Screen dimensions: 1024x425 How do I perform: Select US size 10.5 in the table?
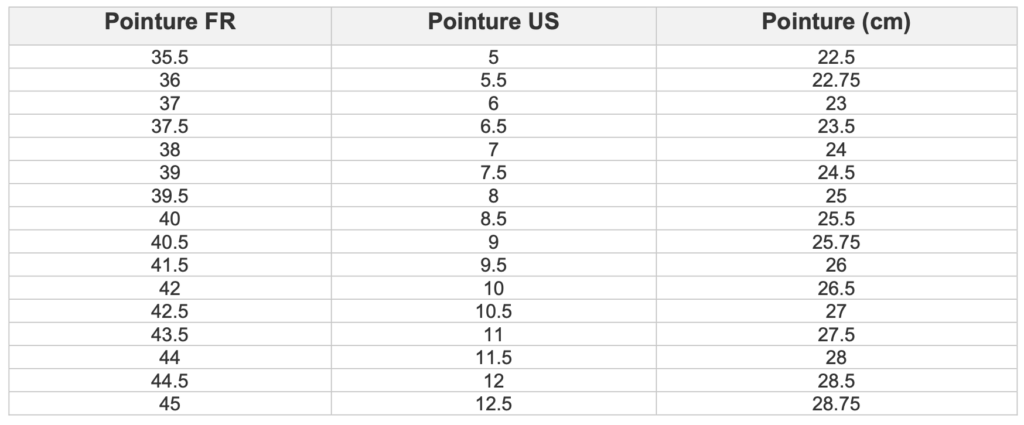pyautogui.click(x=493, y=311)
